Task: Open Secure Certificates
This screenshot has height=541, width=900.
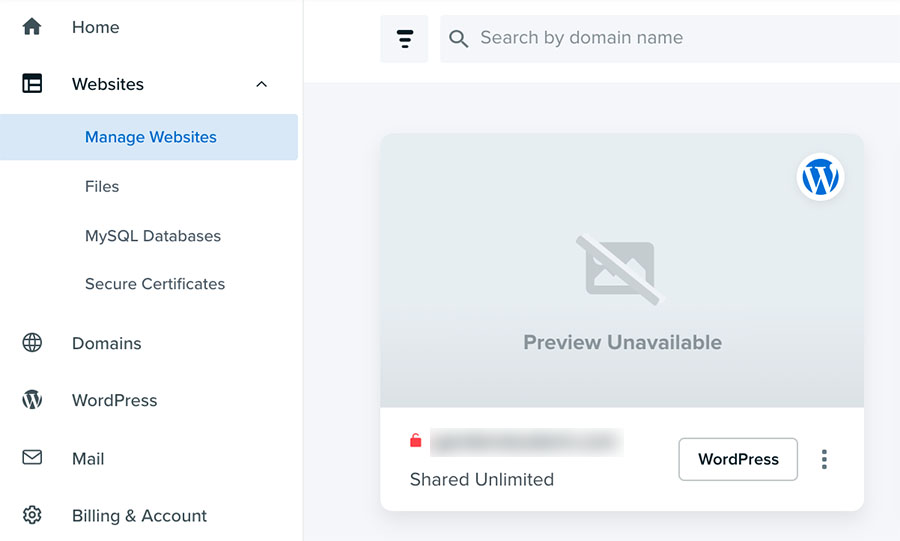Action: click(155, 284)
